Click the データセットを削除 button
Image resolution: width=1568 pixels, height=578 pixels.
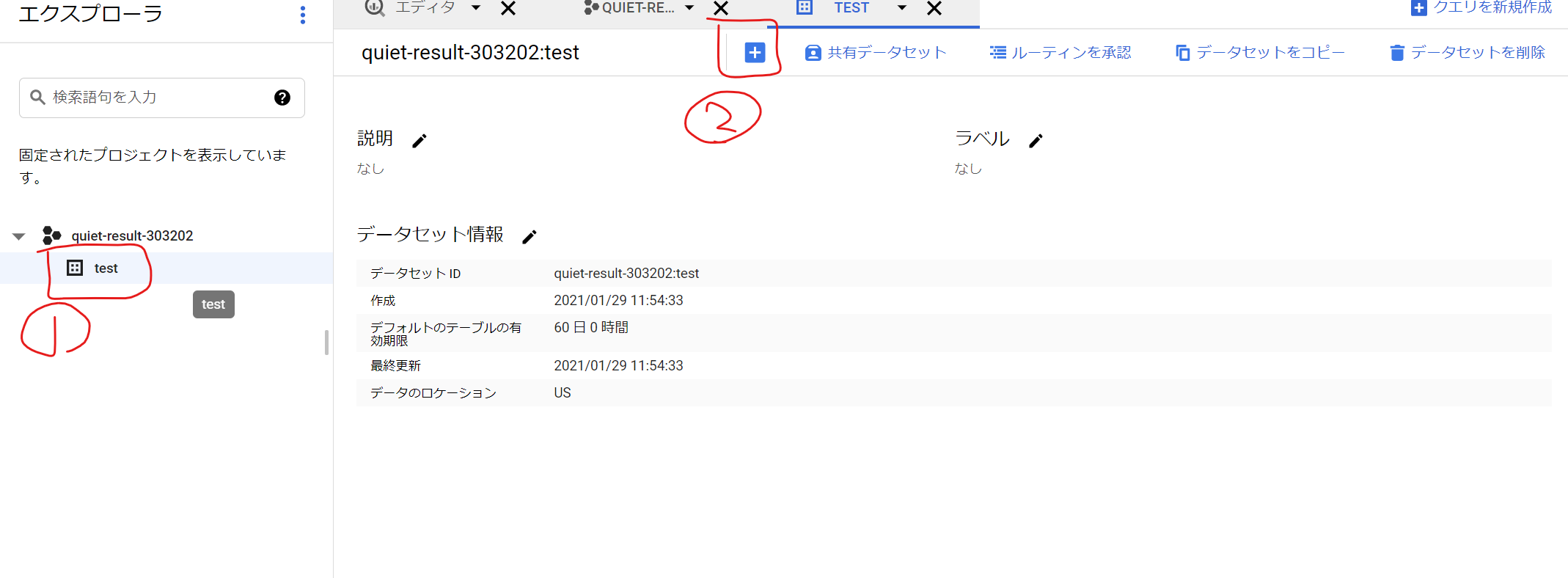pos(1468,53)
